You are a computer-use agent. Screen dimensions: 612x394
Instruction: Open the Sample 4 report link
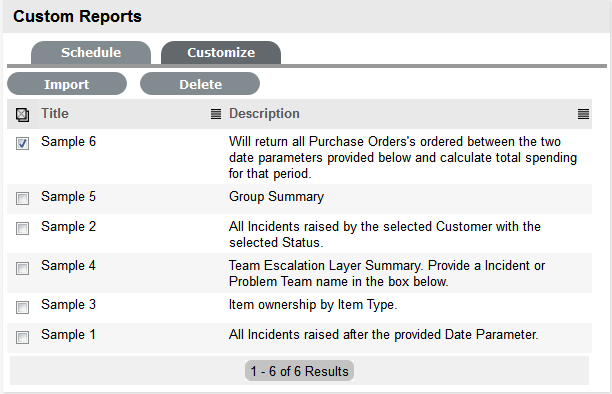pyautogui.click(x=68, y=266)
